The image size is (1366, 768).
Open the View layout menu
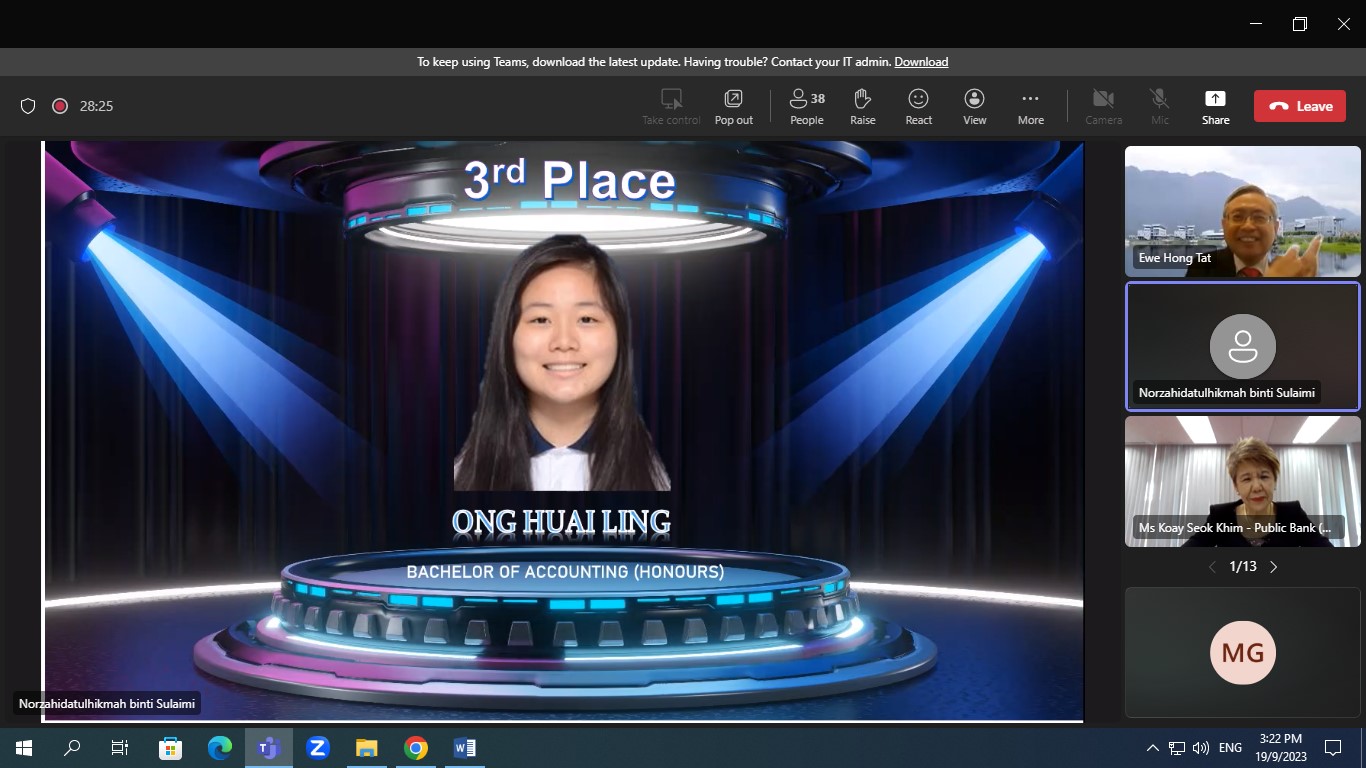pos(974,107)
